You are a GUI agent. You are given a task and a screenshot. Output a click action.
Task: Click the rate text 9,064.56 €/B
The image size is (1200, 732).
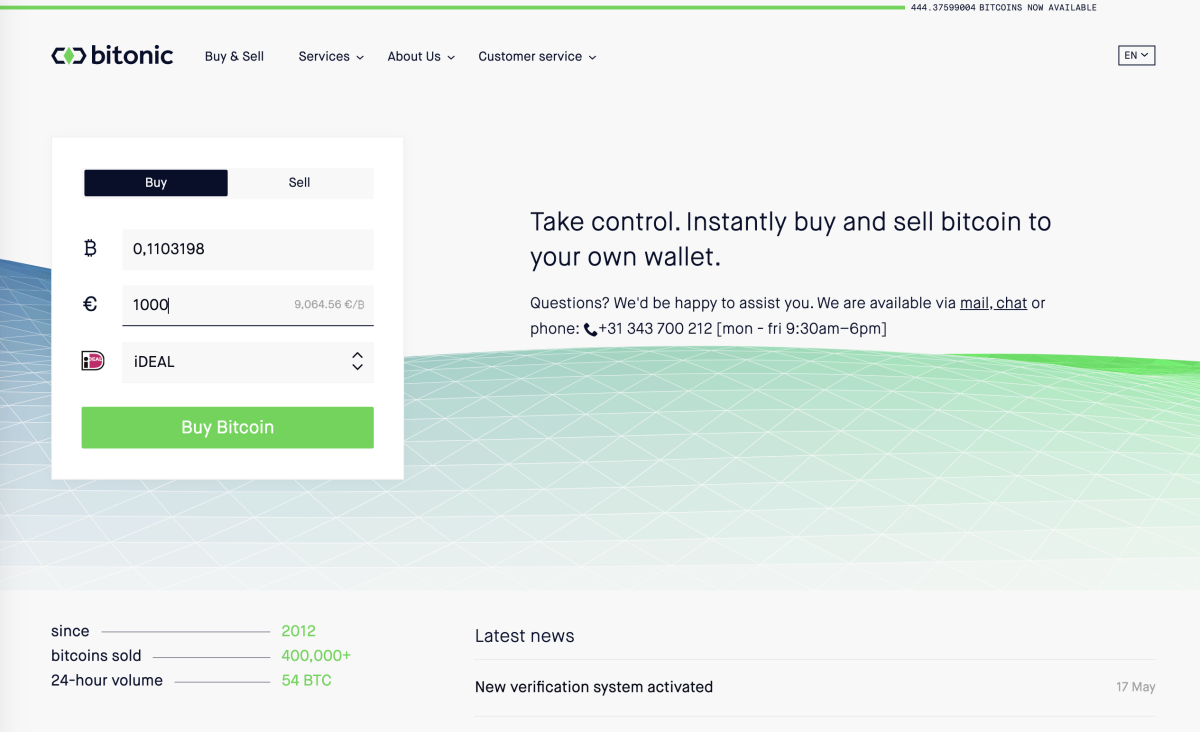(x=329, y=305)
